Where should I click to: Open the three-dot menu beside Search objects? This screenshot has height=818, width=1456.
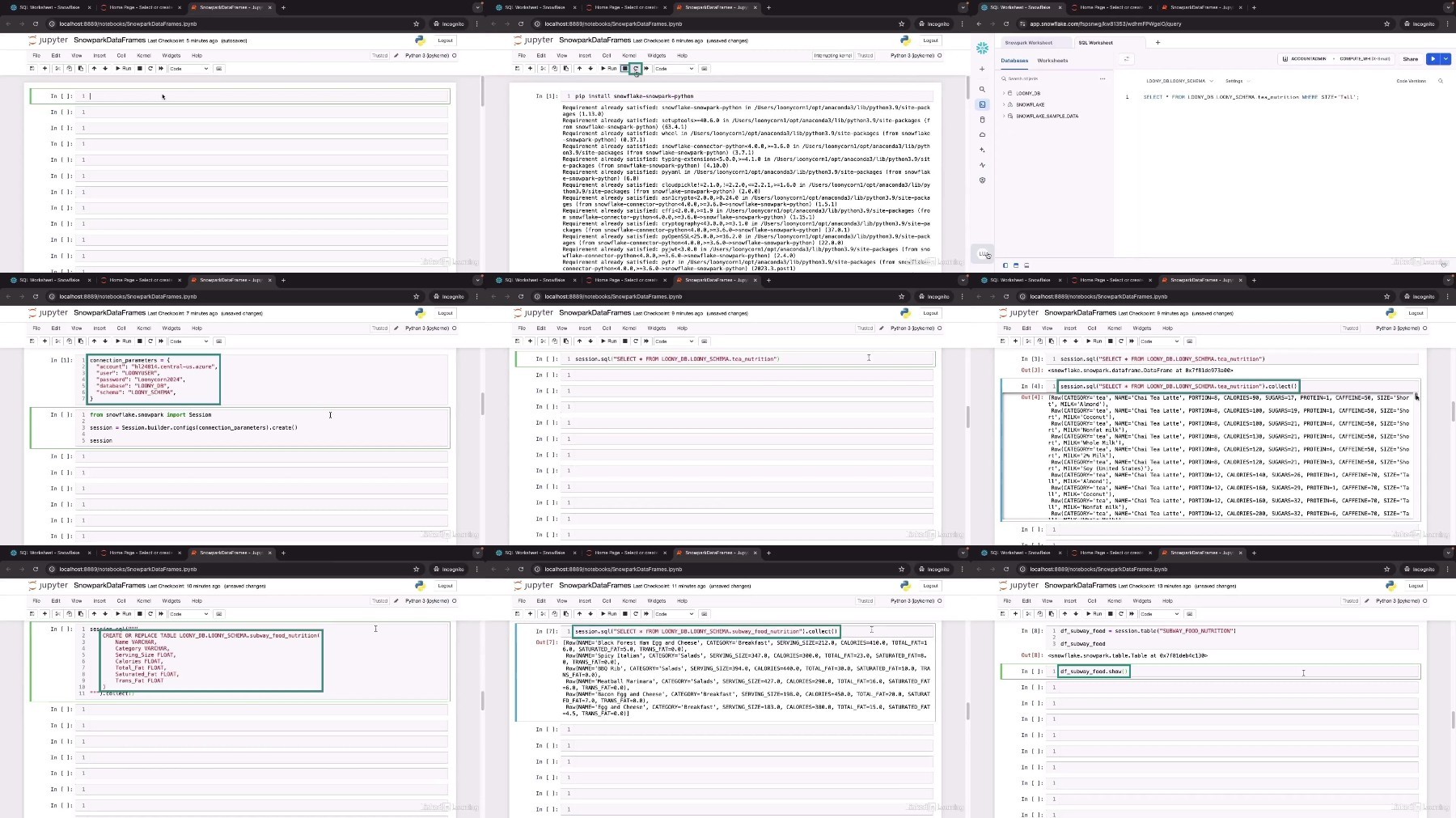[1102, 78]
